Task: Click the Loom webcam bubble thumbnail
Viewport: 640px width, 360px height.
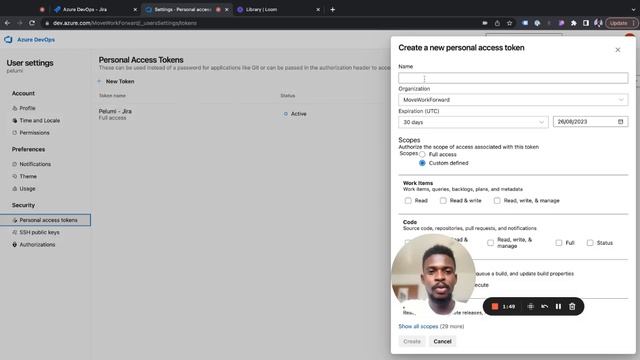Action: click(x=433, y=274)
